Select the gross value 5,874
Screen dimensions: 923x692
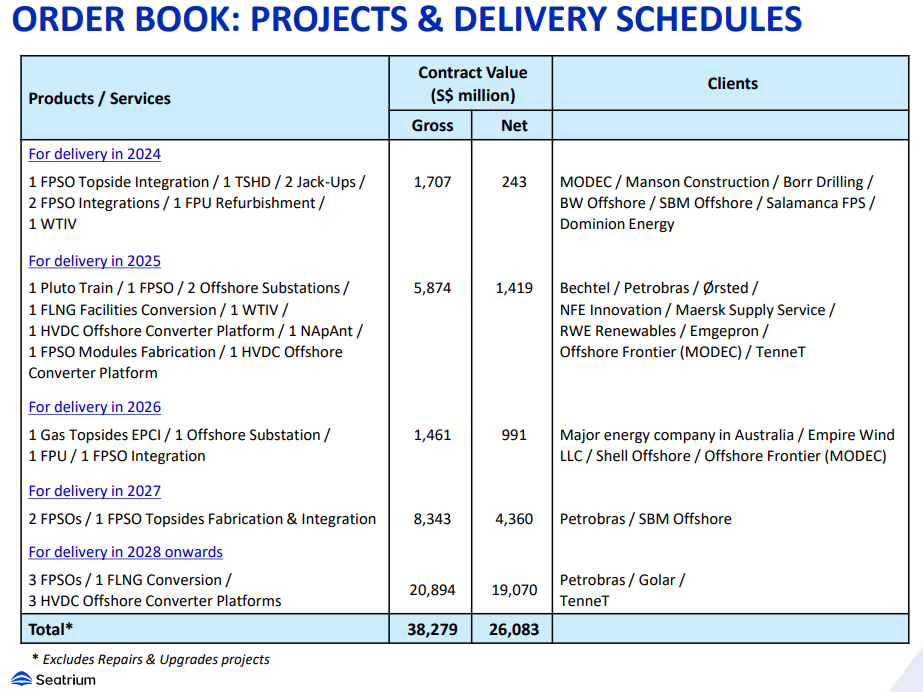[x=432, y=288]
